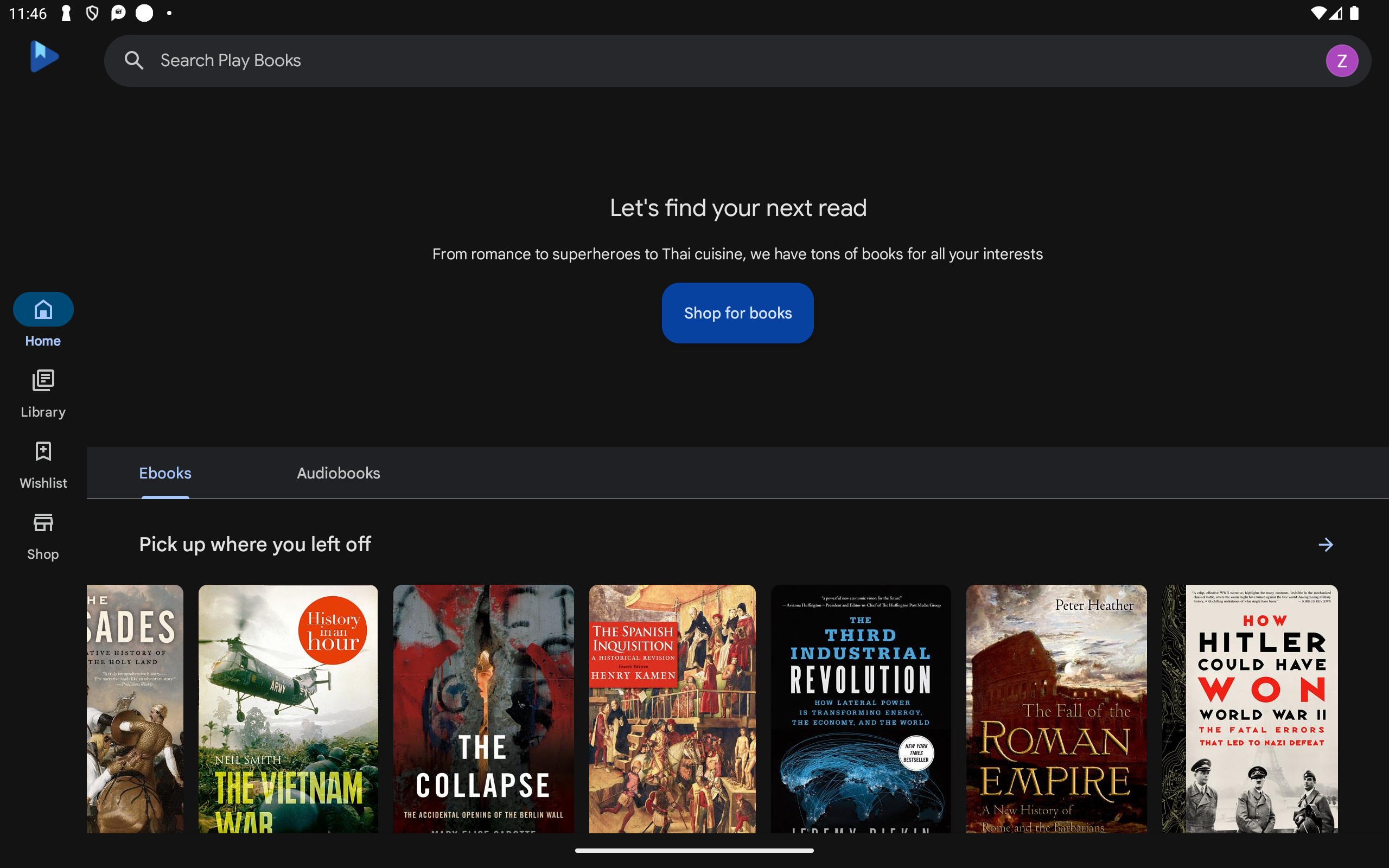Switch to the Ebooks tab
1389x868 pixels.
point(165,473)
